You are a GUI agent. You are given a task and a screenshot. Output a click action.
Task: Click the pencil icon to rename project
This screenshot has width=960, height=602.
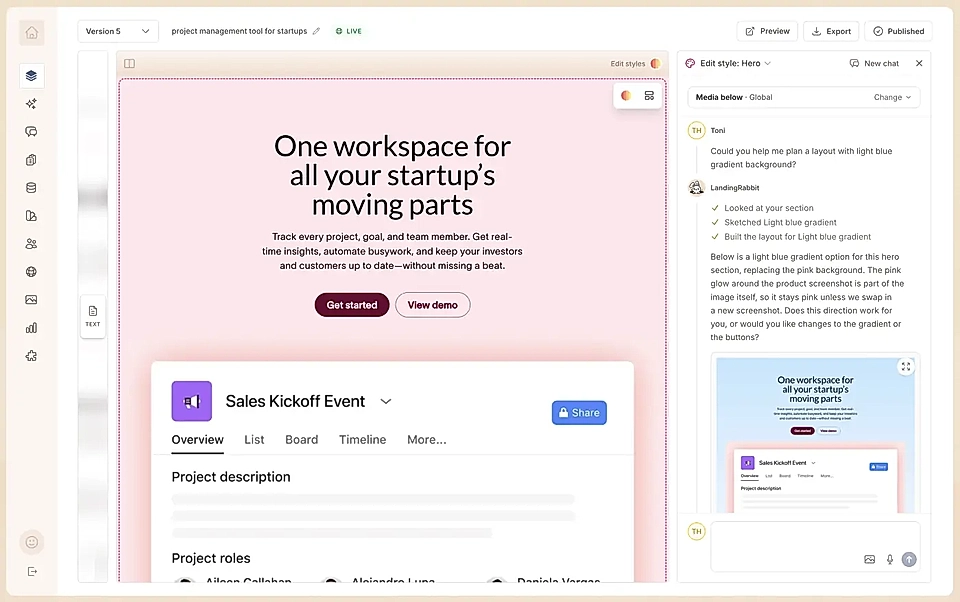coord(316,31)
